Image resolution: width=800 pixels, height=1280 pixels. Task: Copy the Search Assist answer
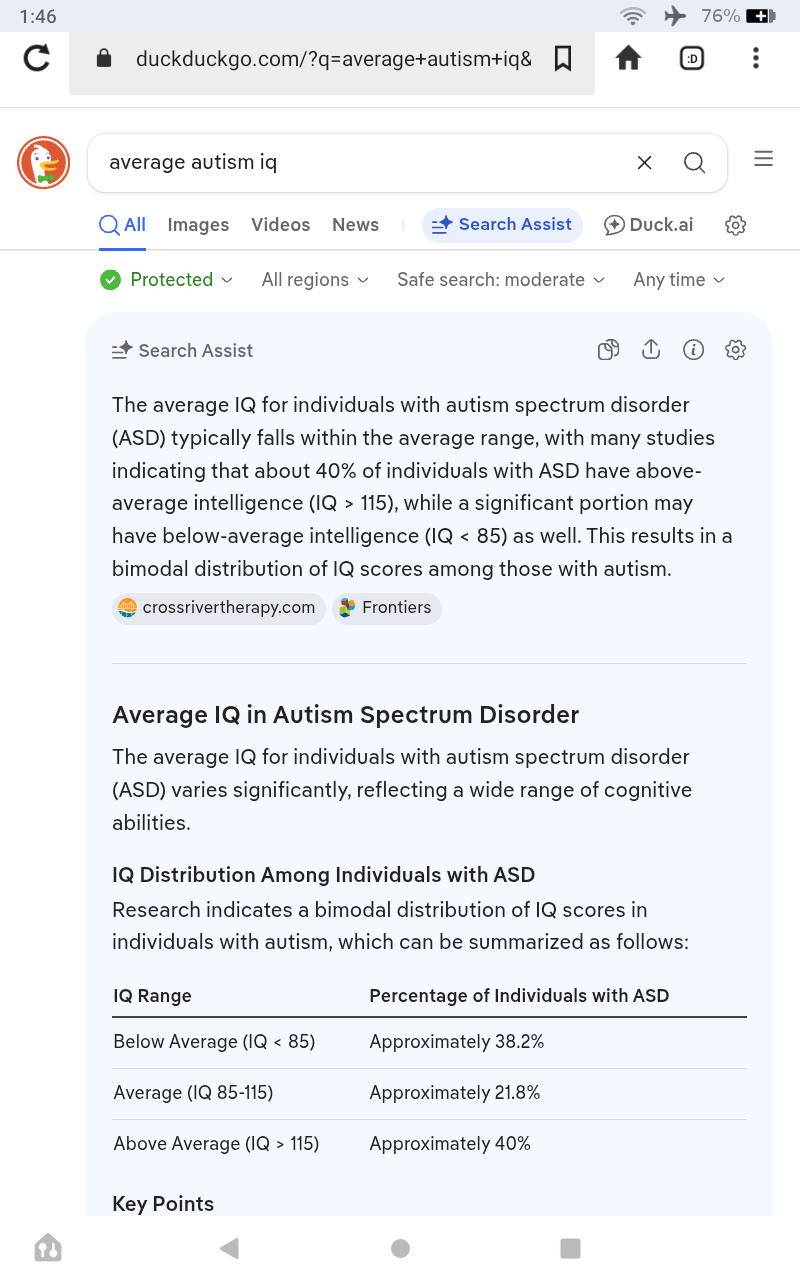[608, 350]
